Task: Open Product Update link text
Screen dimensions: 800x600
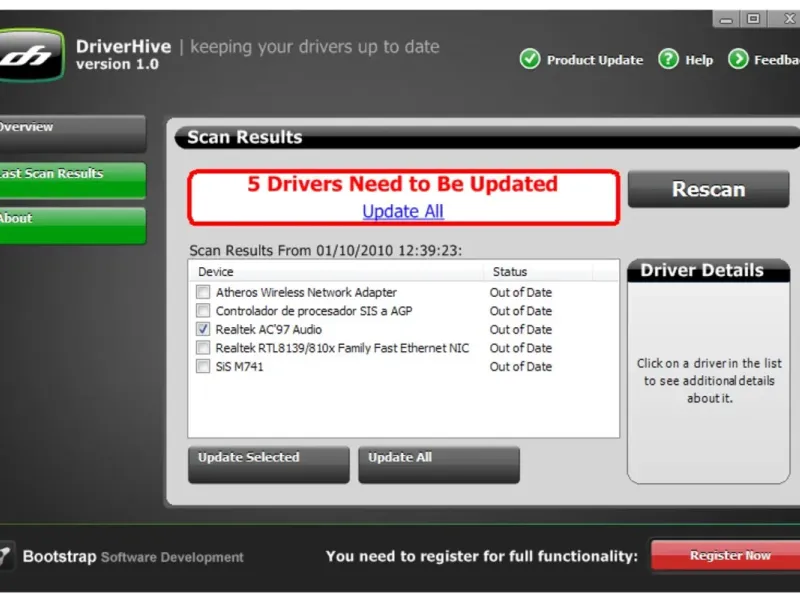Action: pos(595,60)
